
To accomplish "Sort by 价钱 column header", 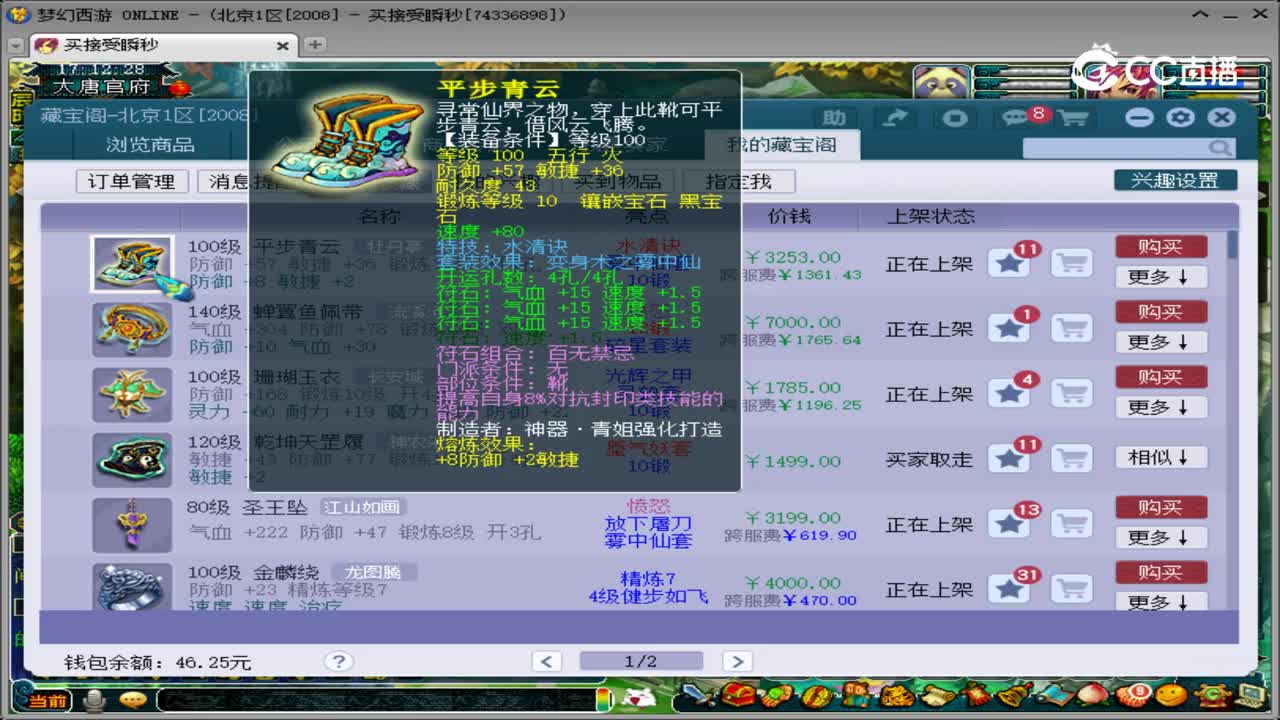I will [789, 216].
